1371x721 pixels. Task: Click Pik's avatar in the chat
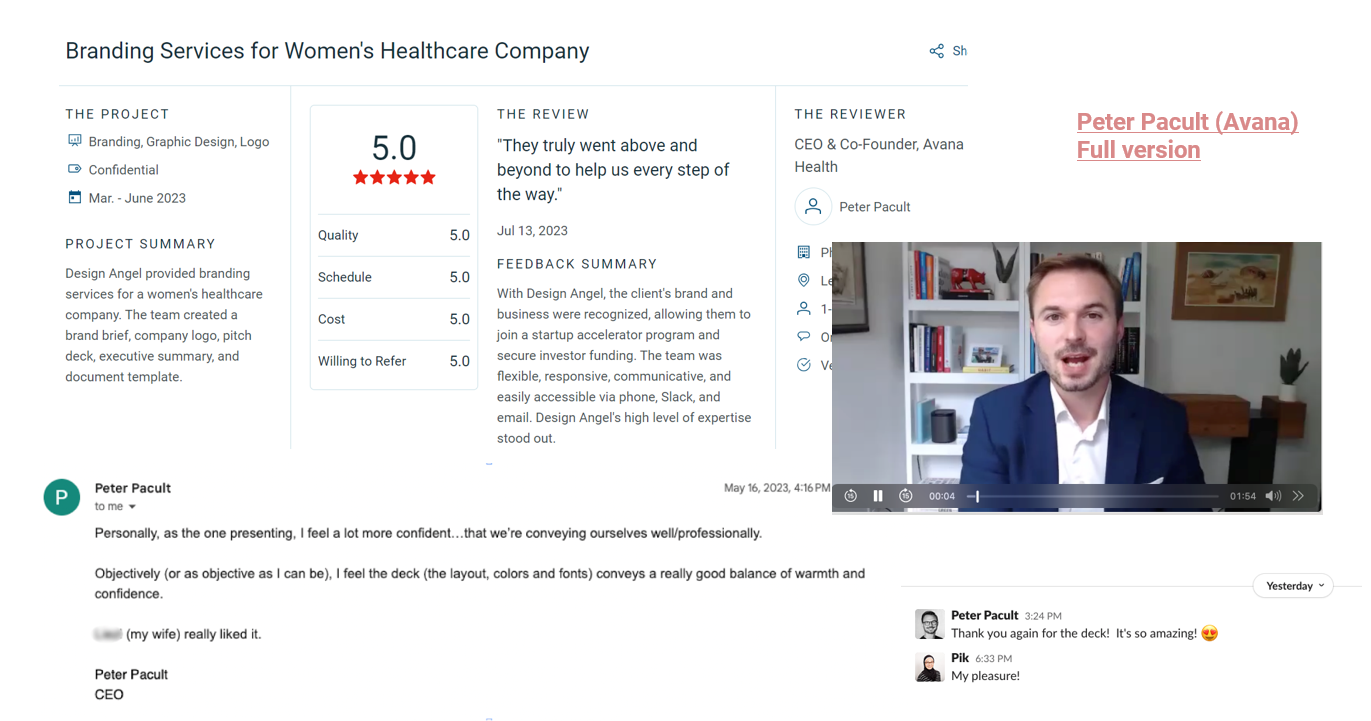(929, 667)
